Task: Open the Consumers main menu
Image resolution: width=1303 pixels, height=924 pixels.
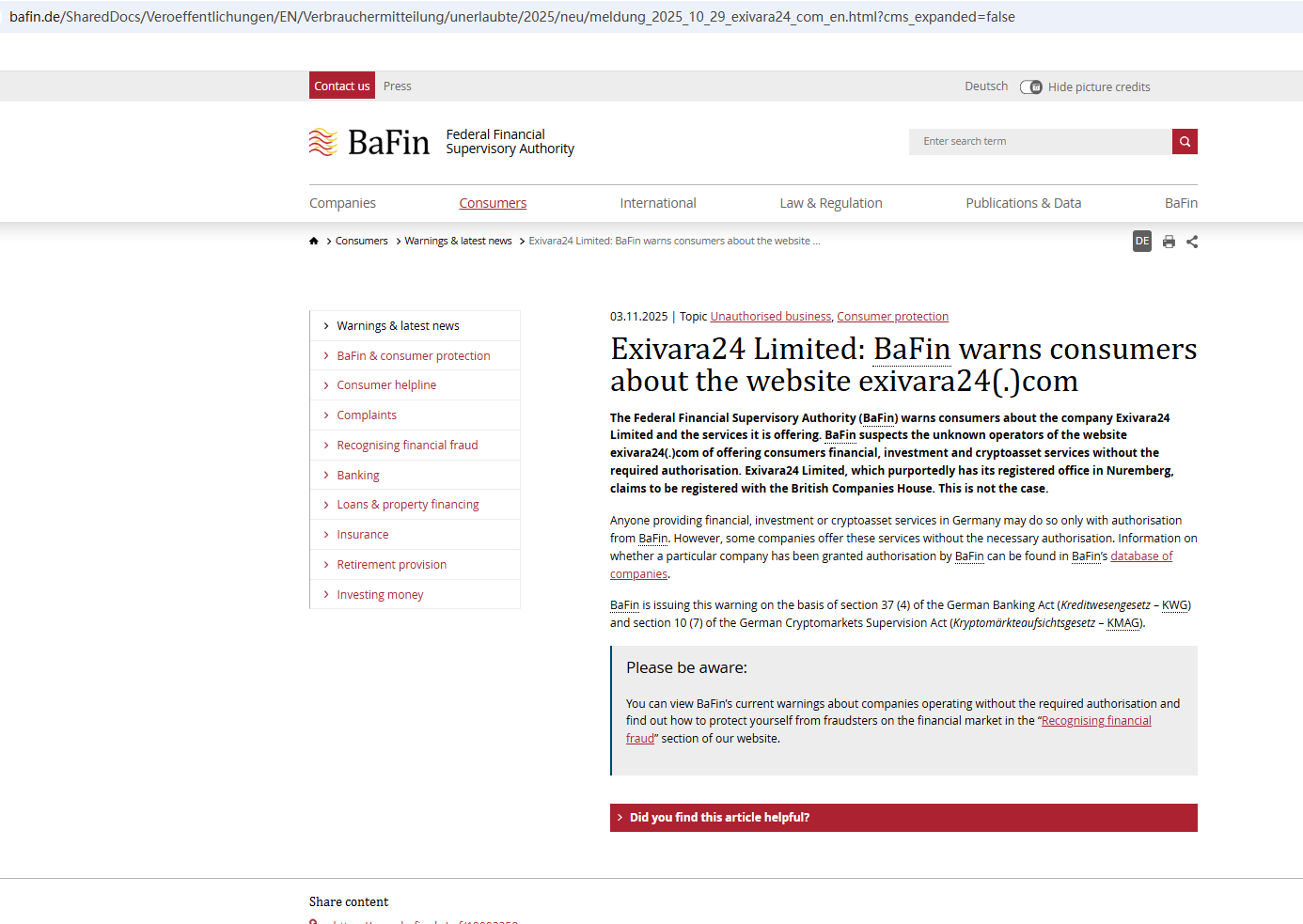Action: click(x=493, y=203)
